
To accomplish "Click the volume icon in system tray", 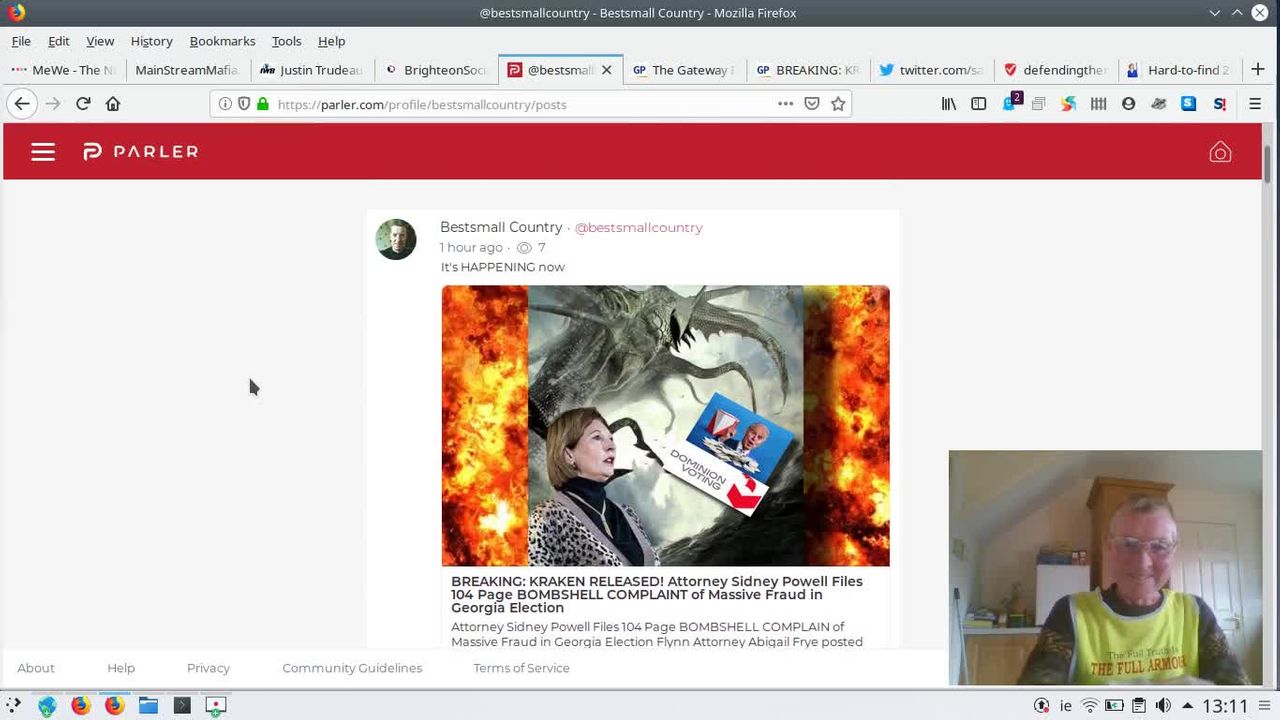I will coord(1162,706).
